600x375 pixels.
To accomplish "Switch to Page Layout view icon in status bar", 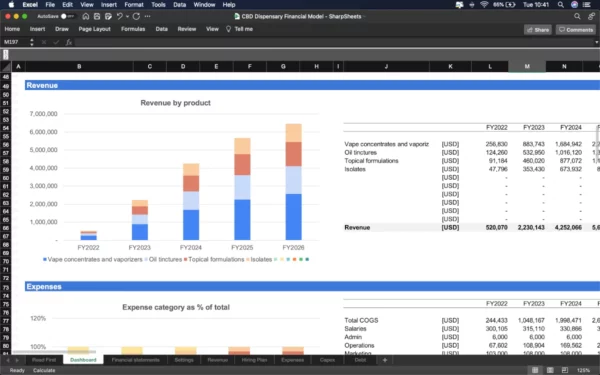I will click(550, 370).
